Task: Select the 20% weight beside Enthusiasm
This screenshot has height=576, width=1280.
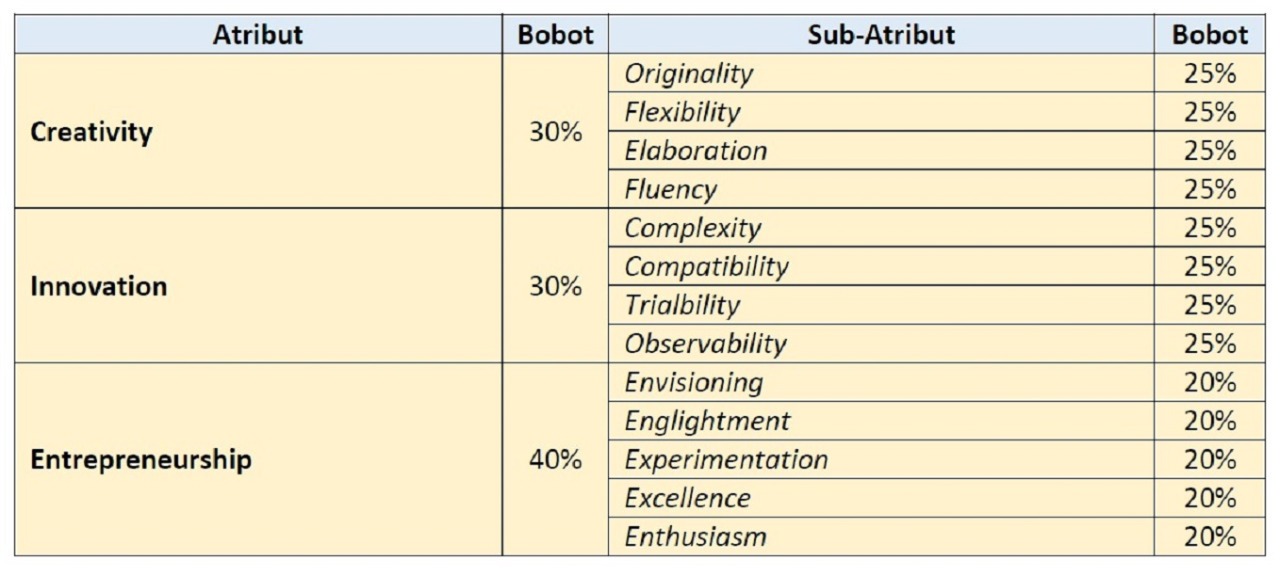Action: (1210, 537)
